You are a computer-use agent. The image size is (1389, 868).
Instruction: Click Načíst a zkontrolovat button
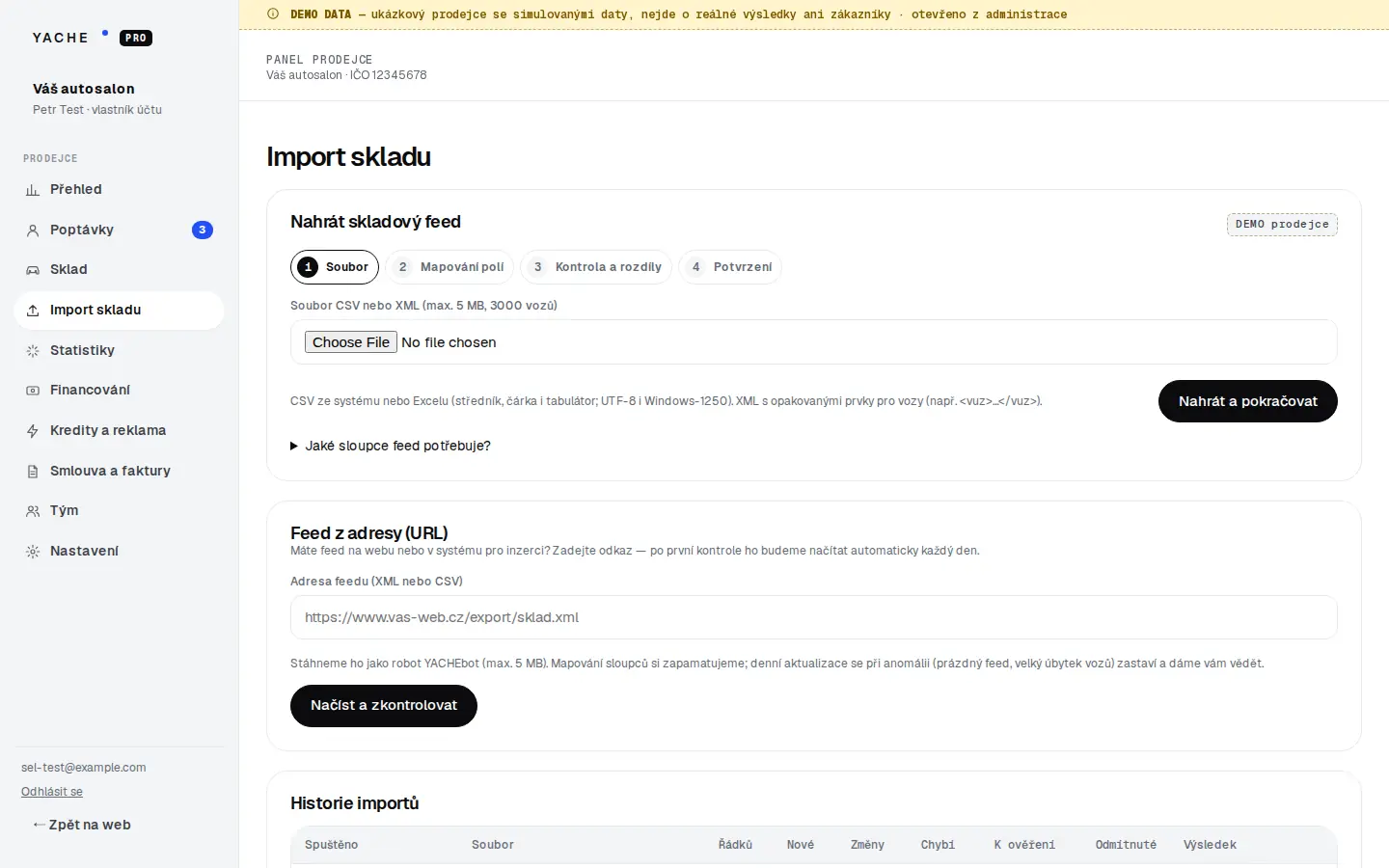pos(384,706)
